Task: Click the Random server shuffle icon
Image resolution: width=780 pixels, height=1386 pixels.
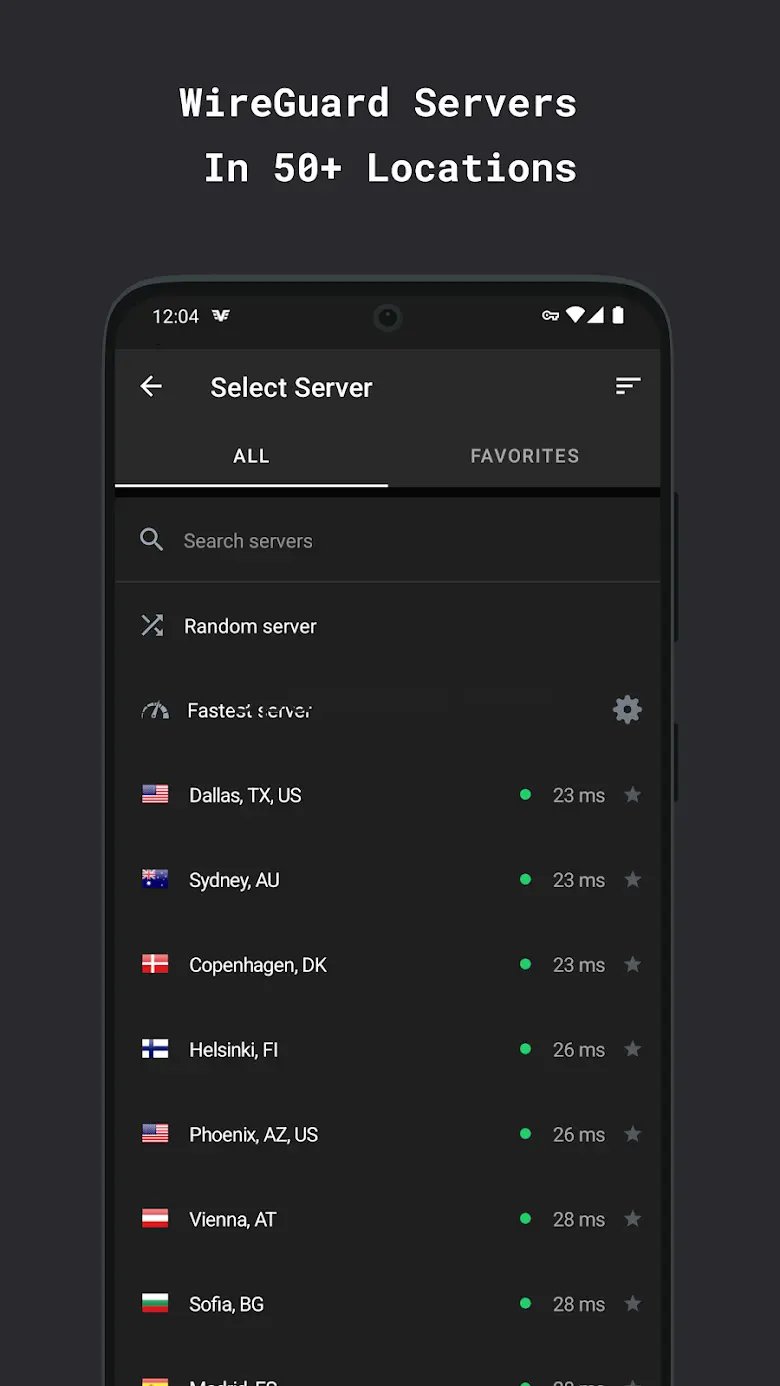Action: pyautogui.click(x=152, y=626)
